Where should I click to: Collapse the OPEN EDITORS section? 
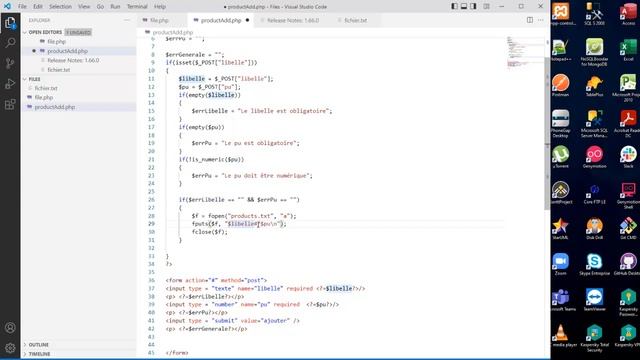point(25,32)
